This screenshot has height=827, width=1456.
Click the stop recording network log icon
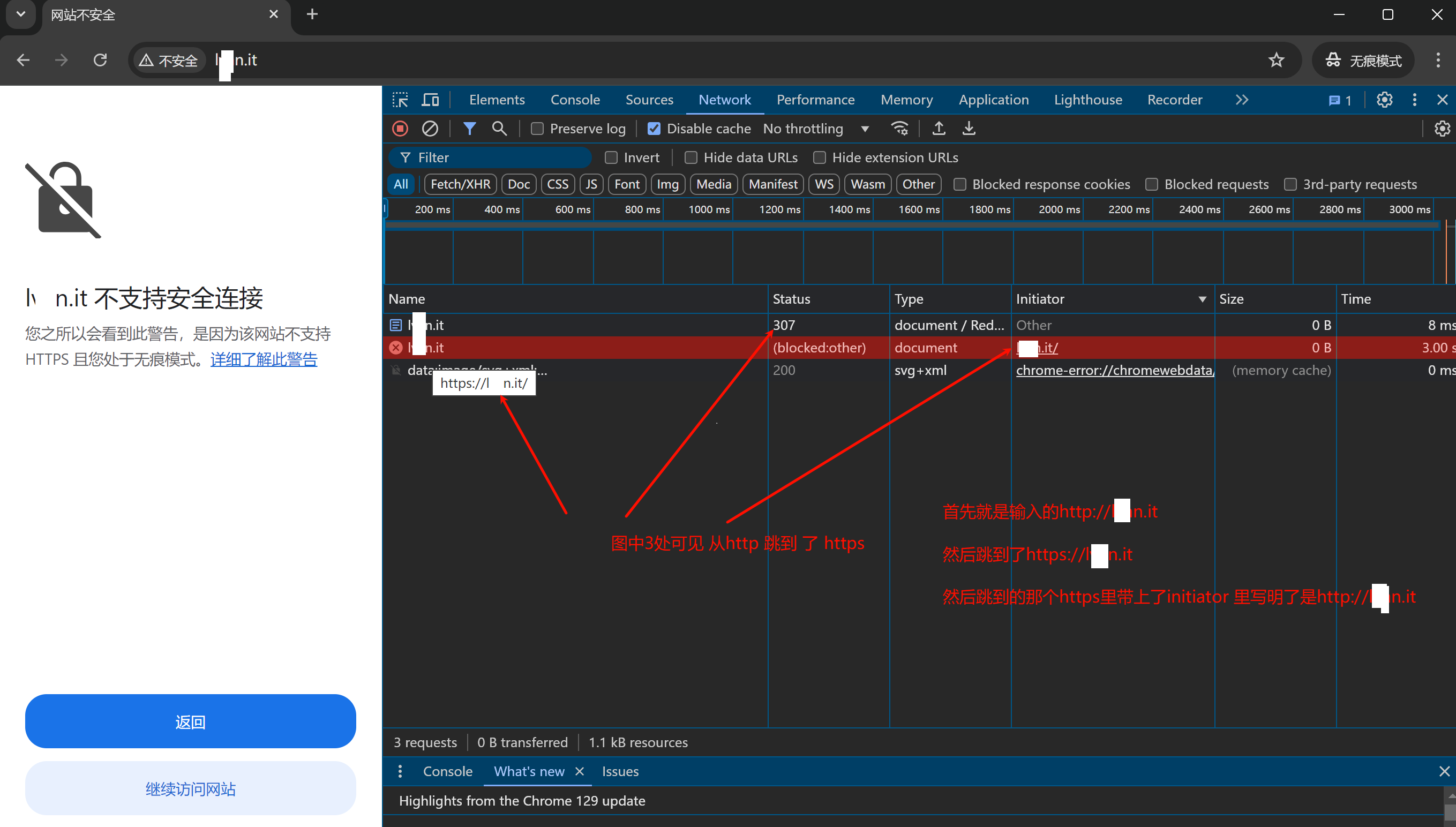[400, 129]
